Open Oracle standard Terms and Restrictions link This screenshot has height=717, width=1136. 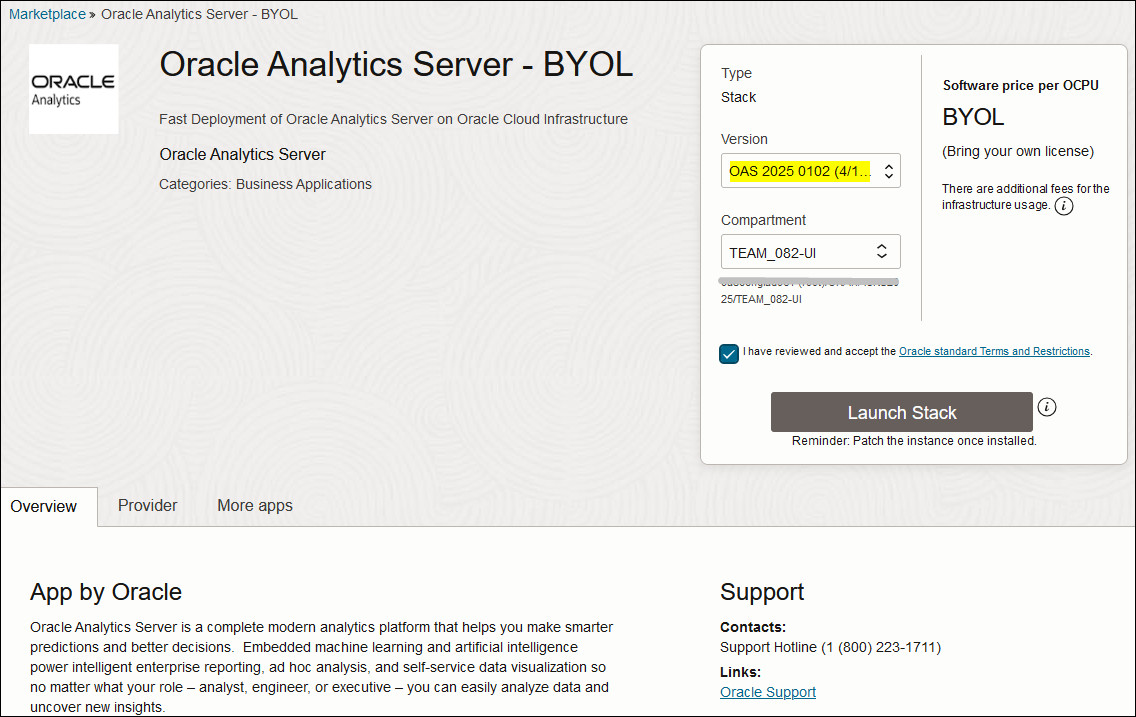(x=994, y=351)
